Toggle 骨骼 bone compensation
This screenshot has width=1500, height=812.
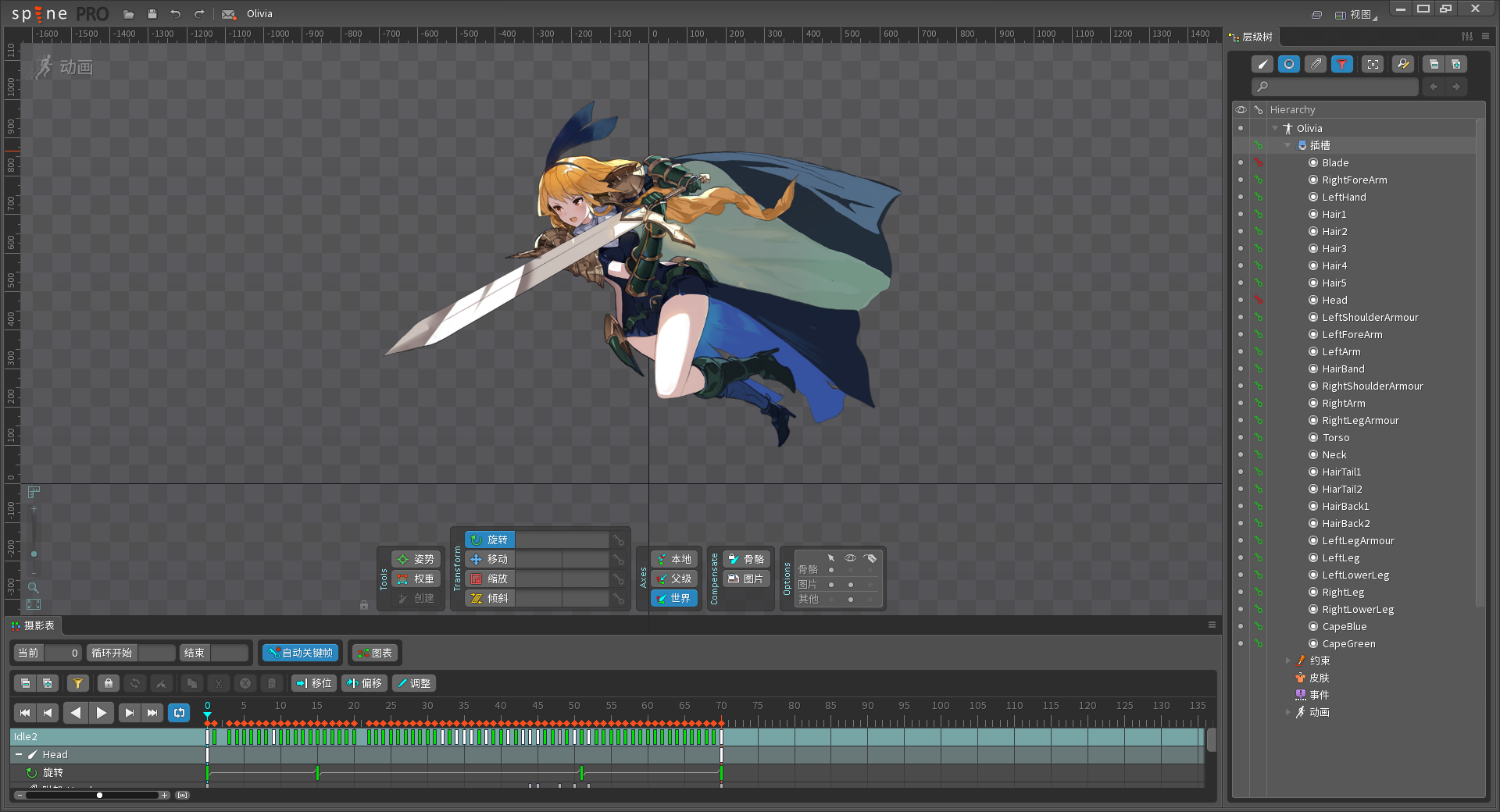point(746,559)
